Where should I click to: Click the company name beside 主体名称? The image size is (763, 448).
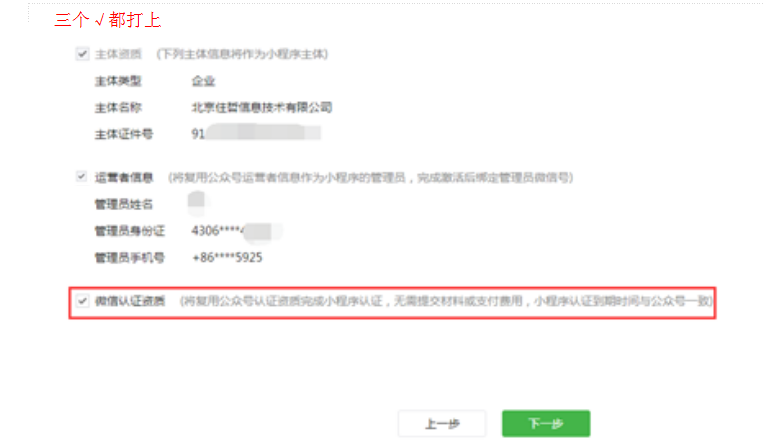point(262,108)
